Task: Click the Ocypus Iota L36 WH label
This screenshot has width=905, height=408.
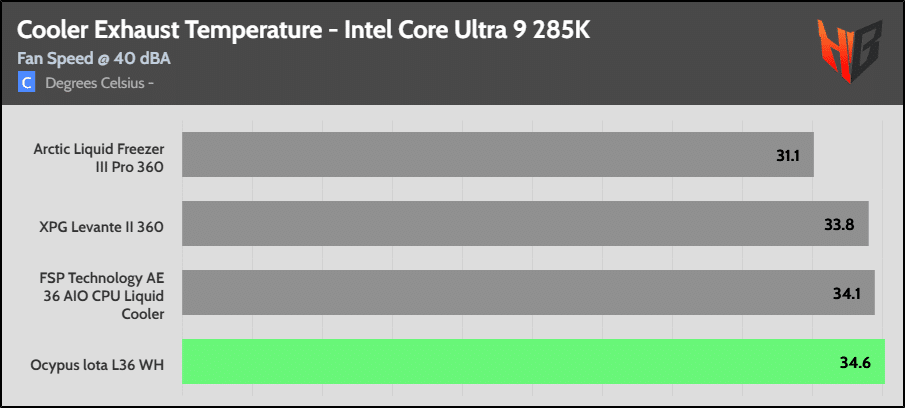Action: coord(97,365)
